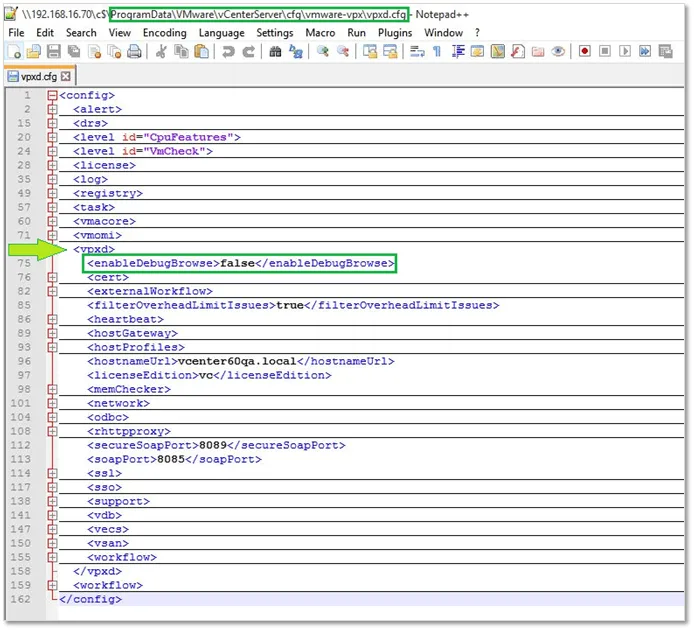Close the vpxd.cfg tab
This screenshot has height=630, width=694.
[x=66, y=77]
